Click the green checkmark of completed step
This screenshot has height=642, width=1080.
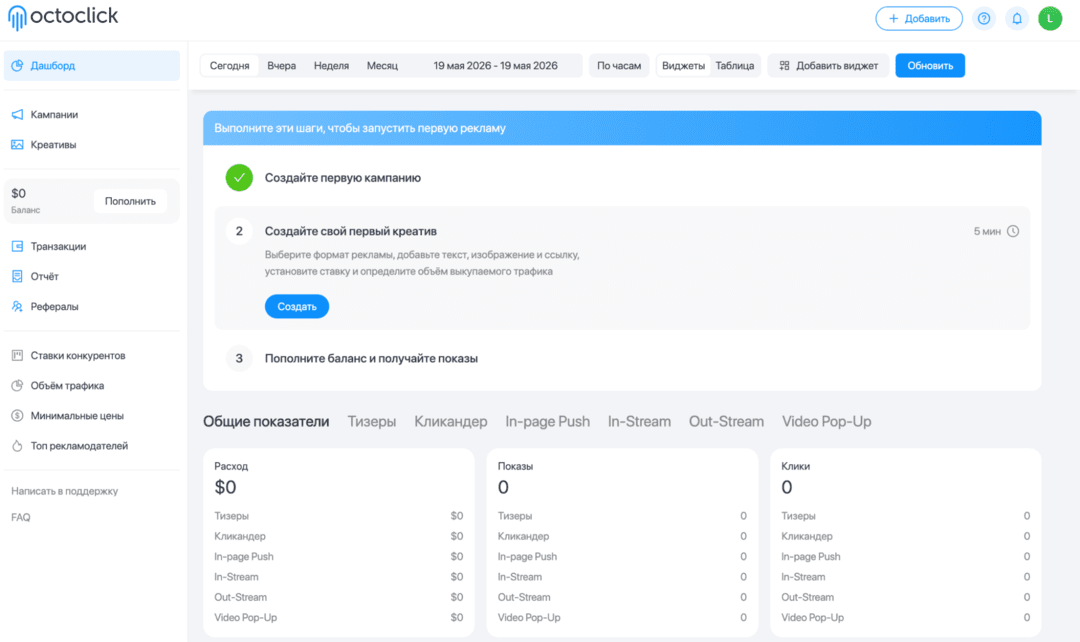239,178
